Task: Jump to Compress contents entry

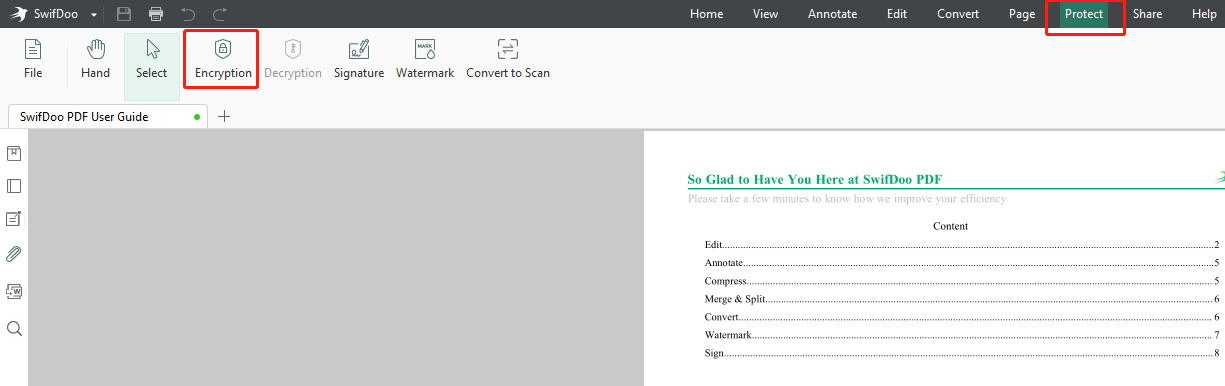Action: coord(962,281)
